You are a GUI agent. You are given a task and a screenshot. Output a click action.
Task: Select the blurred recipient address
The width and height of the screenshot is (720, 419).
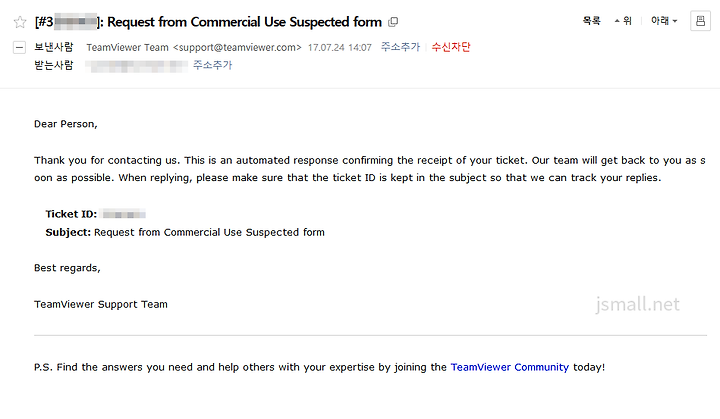tap(137, 66)
